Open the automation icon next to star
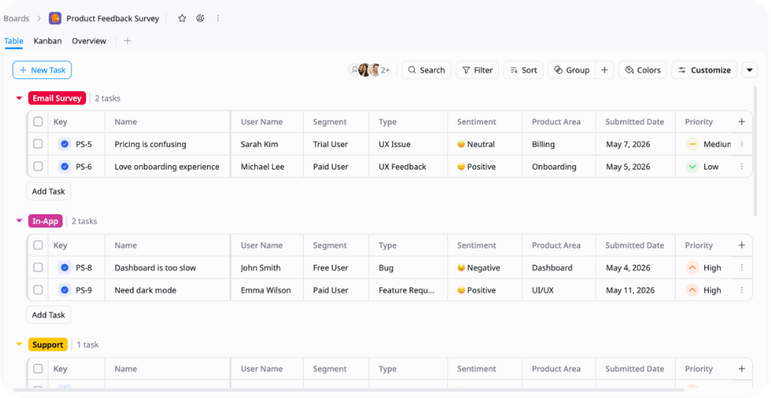The height and width of the screenshot is (398, 771). [x=200, y=18]
